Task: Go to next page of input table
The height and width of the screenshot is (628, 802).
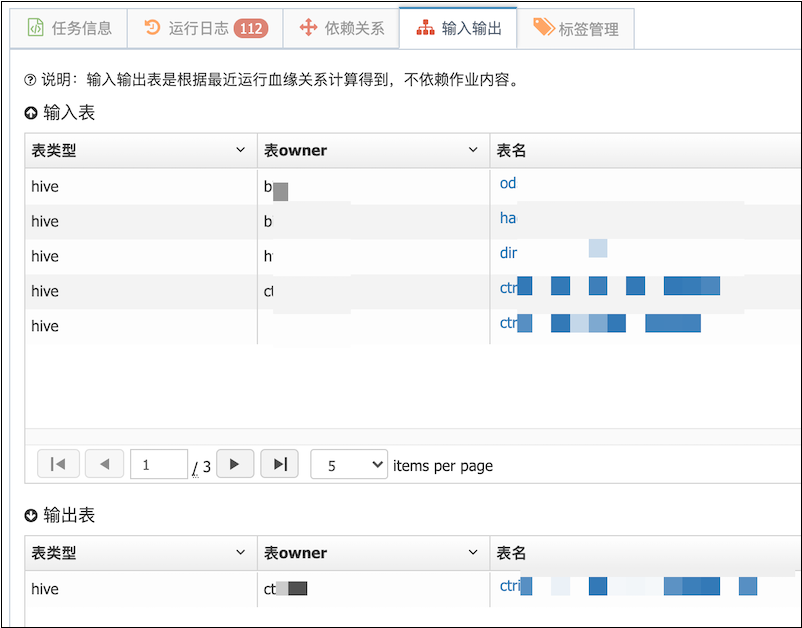Action: [x=235, y=464]
